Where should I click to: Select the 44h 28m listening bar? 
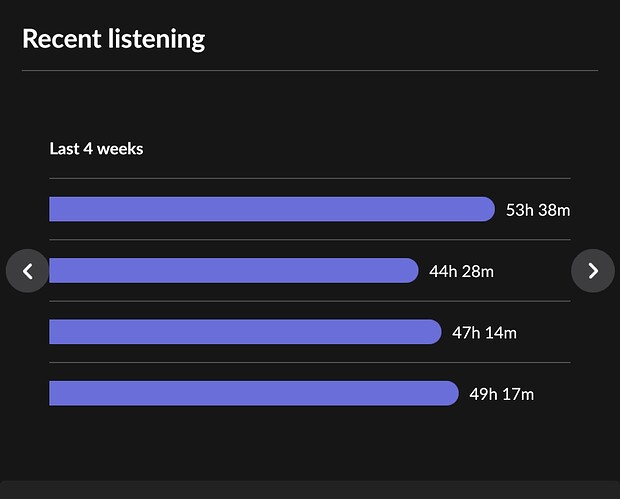(232, 271)
